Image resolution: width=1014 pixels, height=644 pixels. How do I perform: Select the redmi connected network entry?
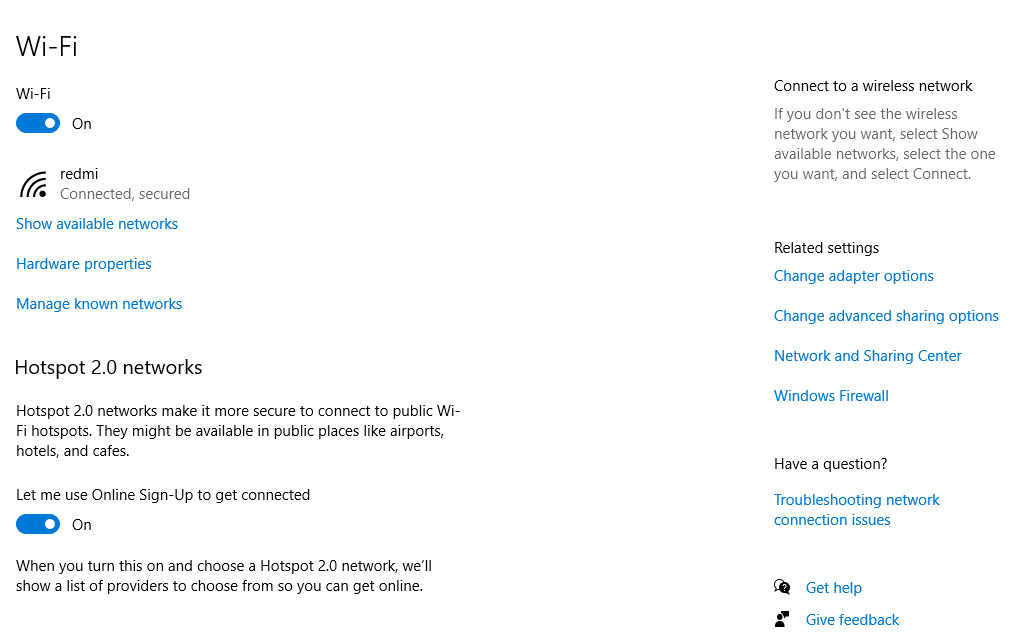79,173
